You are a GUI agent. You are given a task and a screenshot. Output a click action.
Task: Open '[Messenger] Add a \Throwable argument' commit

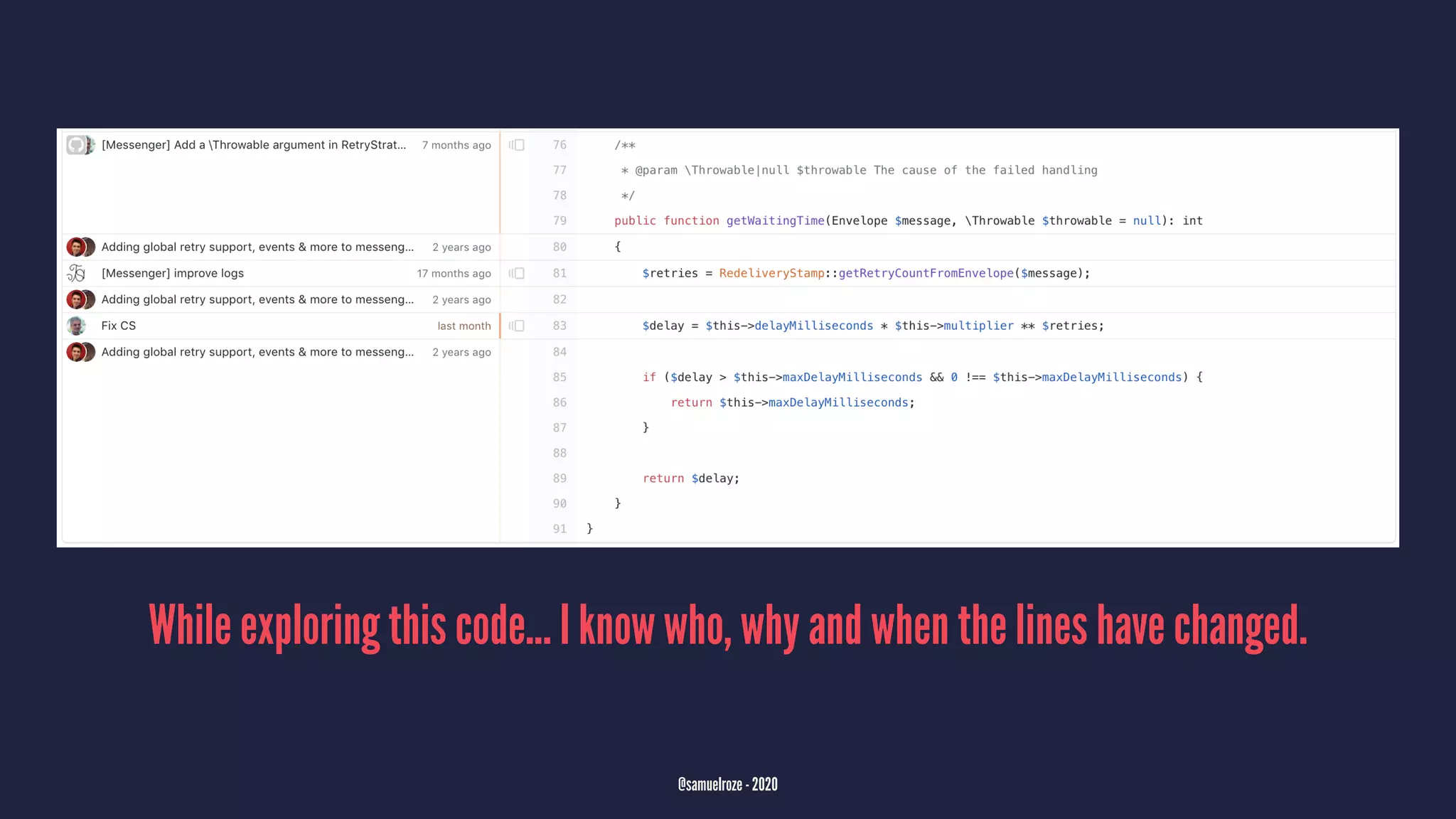[x=254, y=145]
